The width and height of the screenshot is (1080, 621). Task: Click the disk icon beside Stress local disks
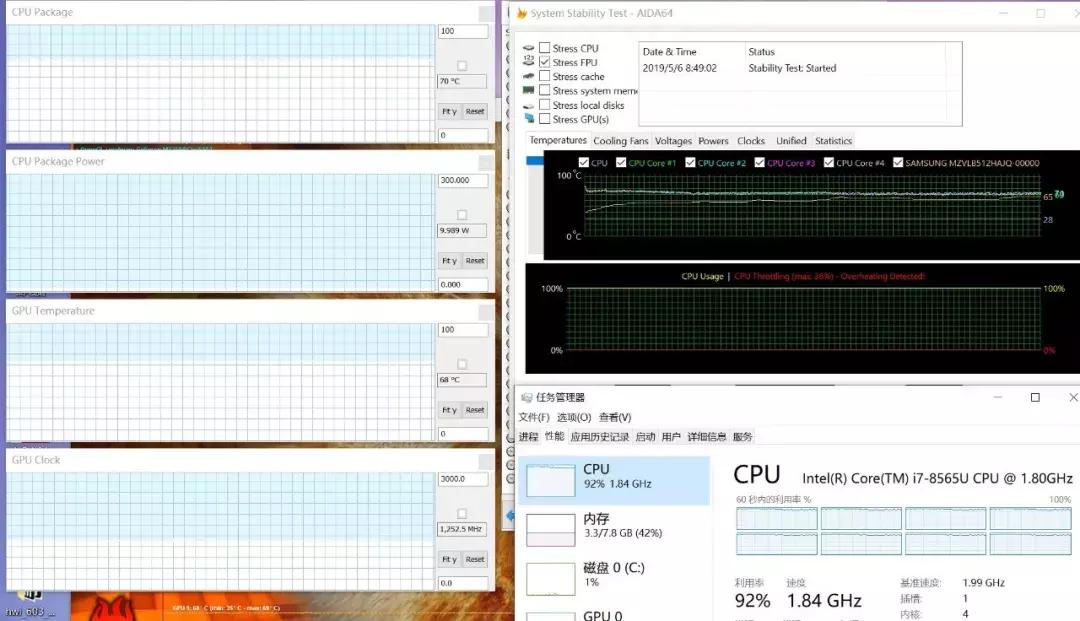coord(528,105)
